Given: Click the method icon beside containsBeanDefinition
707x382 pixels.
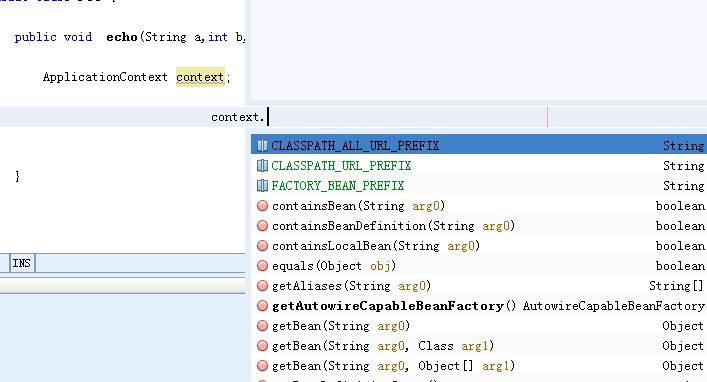Looking at the screenshot, I should [x=262, y=226].
